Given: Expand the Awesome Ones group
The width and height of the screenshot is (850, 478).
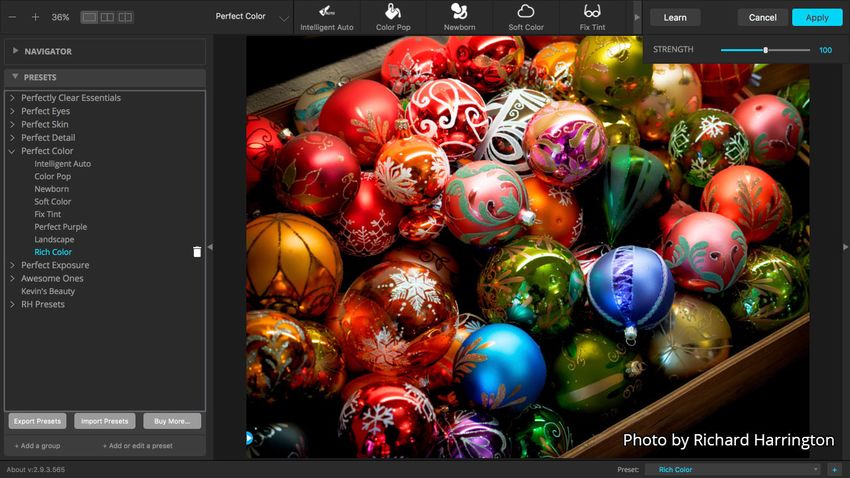Looking at the screenshot, I should (x=12, y=279).
